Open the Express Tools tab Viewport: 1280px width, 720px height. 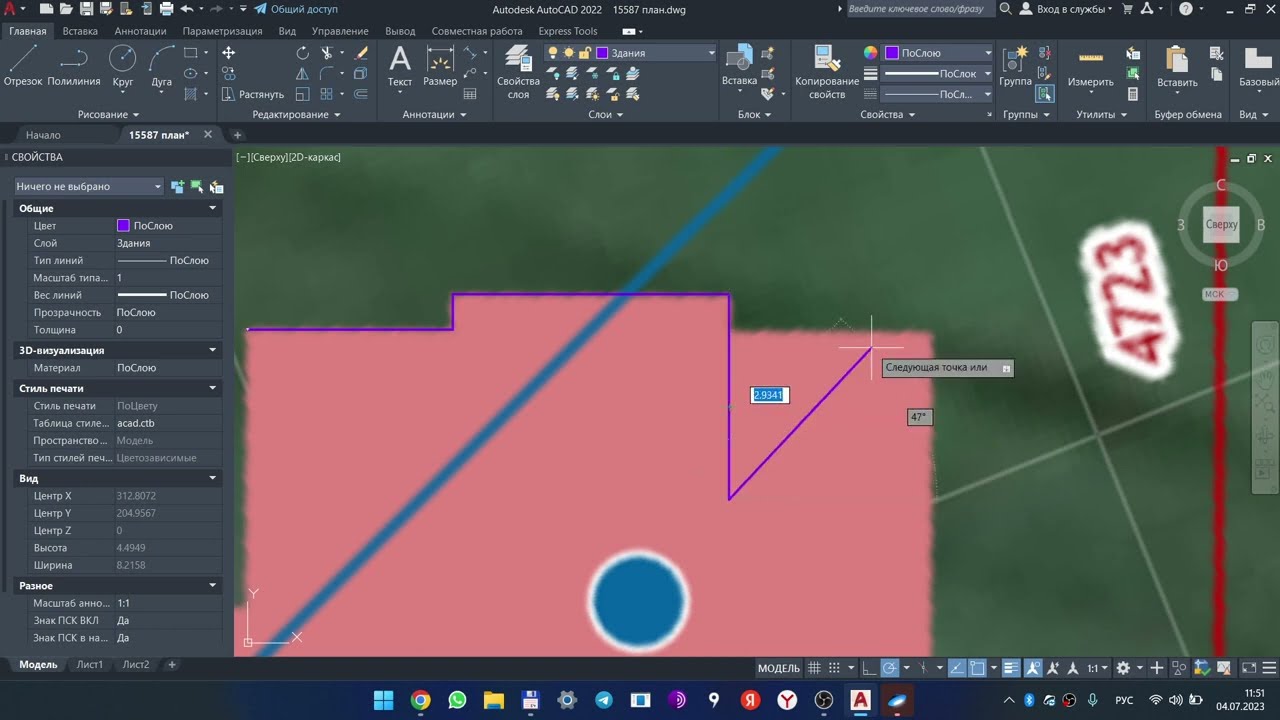[x=568, y=31]
